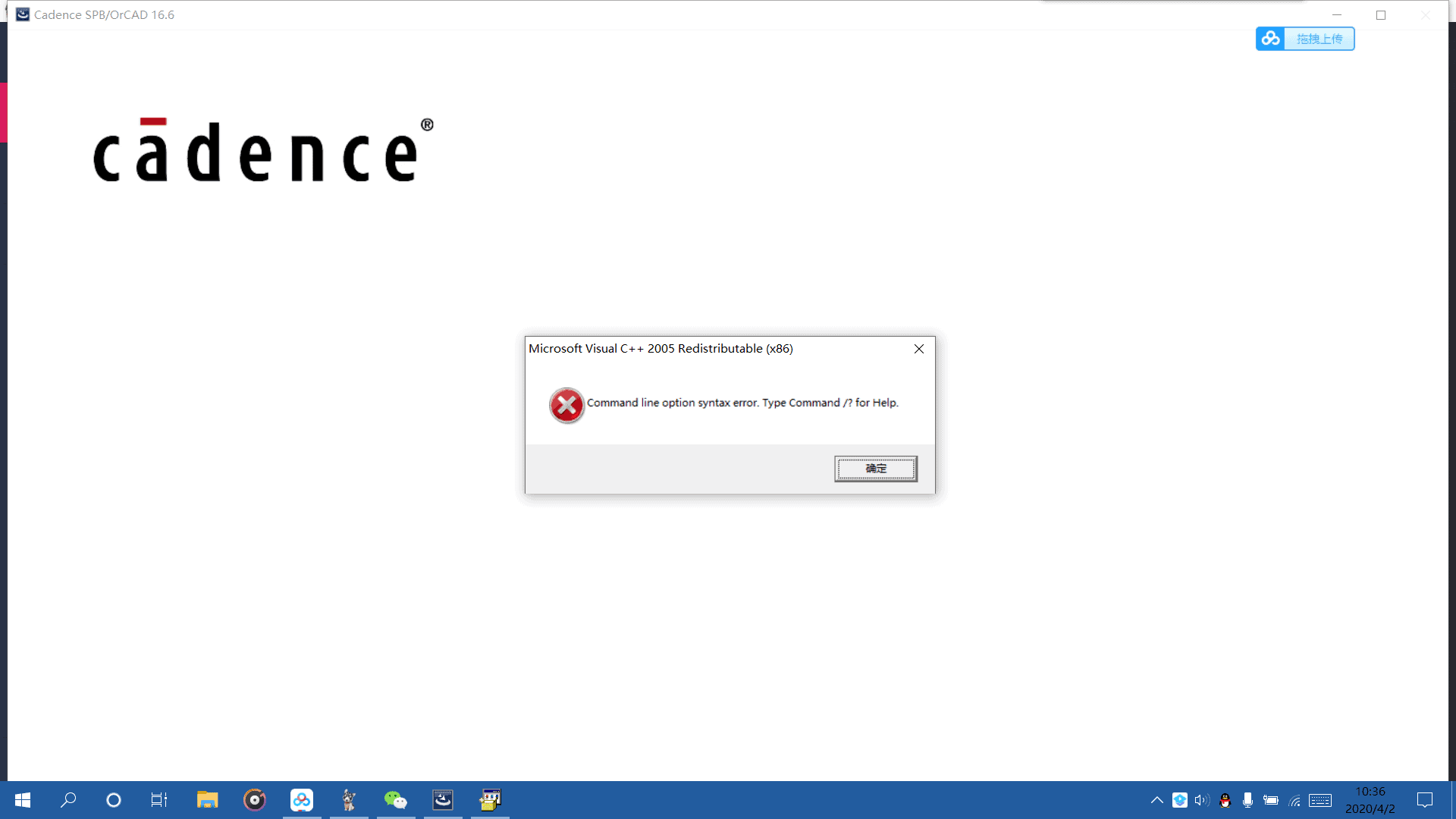Viewport: 1456px width, 819px height.
Task: Switch to the husky dog app in taskbar
Action: coord(349,800)
